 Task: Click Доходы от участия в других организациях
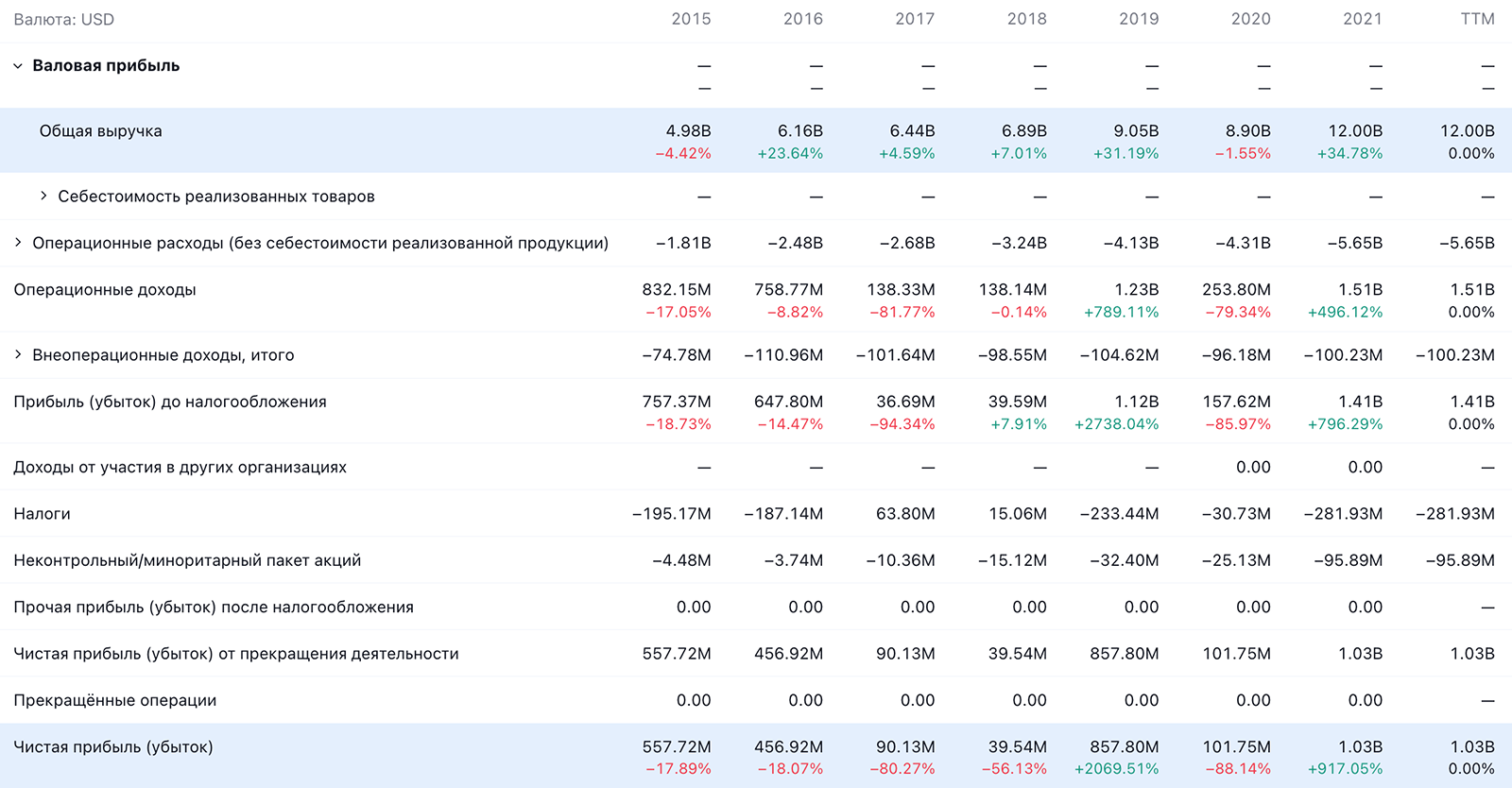click(x=180, y=468)
